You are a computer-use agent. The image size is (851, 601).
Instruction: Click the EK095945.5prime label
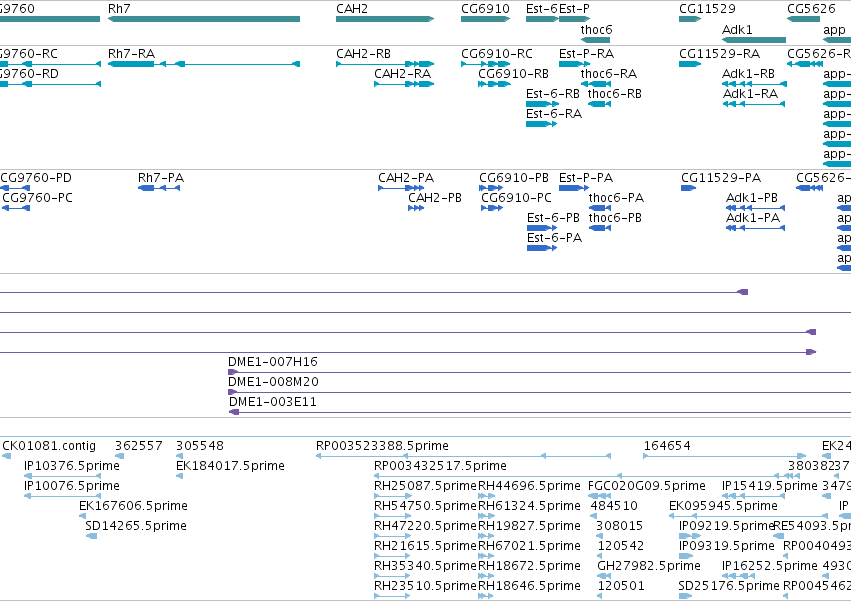(x=723, y=506)
